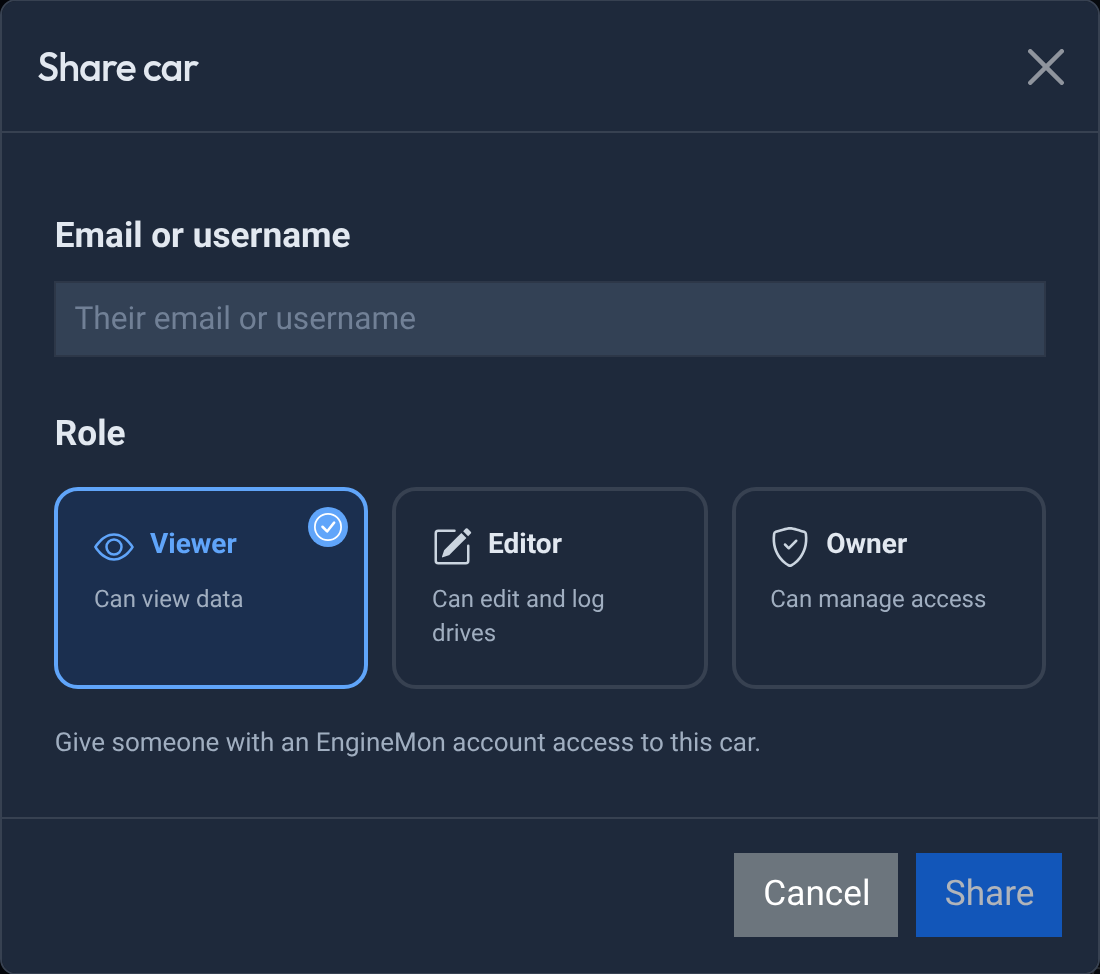Click the email or username input field
The image size is (1100, 974).
tap(550, 319)
